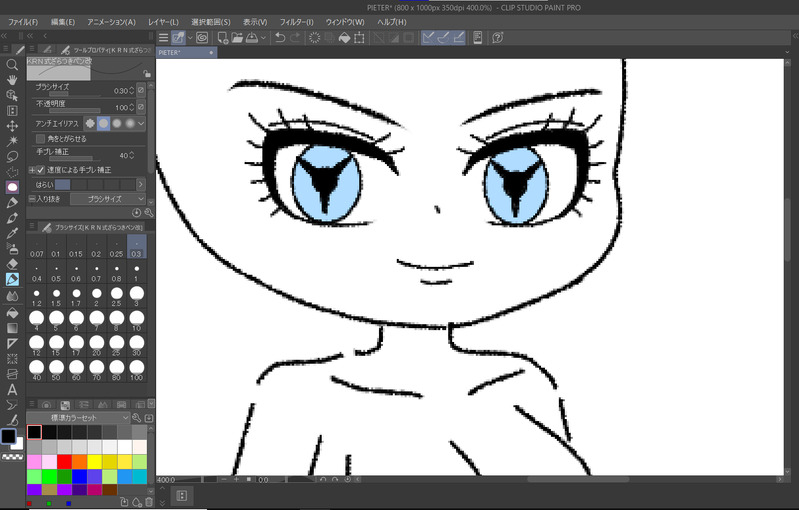
Task: Toggle the brush size dynamics button
Action: tap(141, 90)
